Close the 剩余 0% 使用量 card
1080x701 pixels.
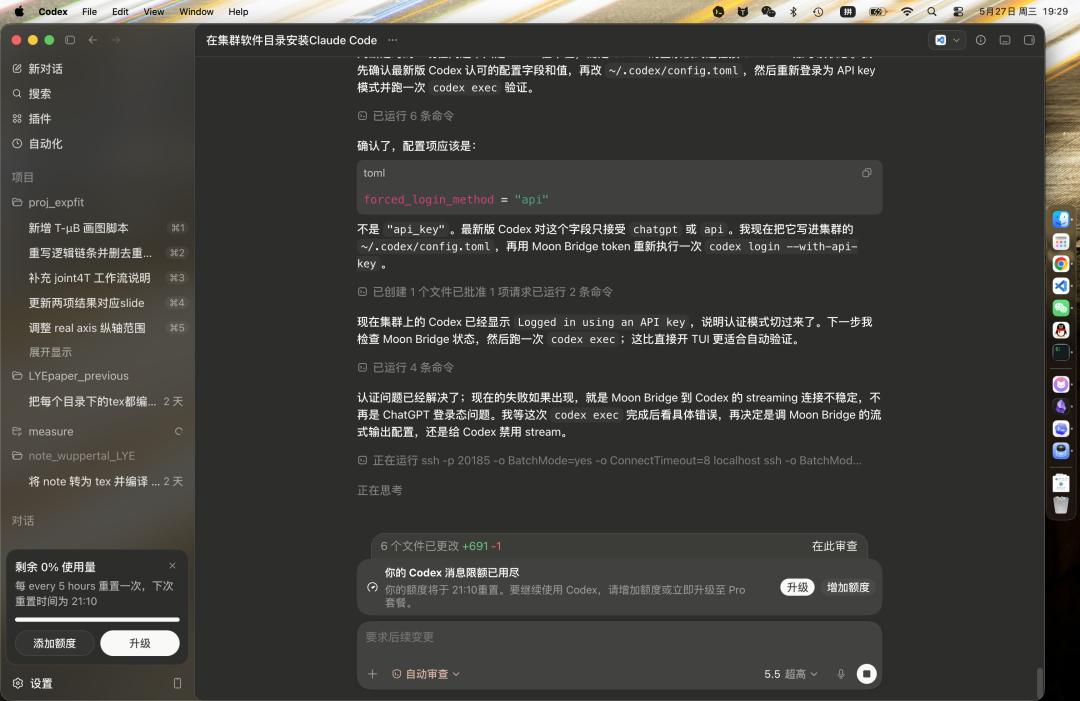pos(172,565)
